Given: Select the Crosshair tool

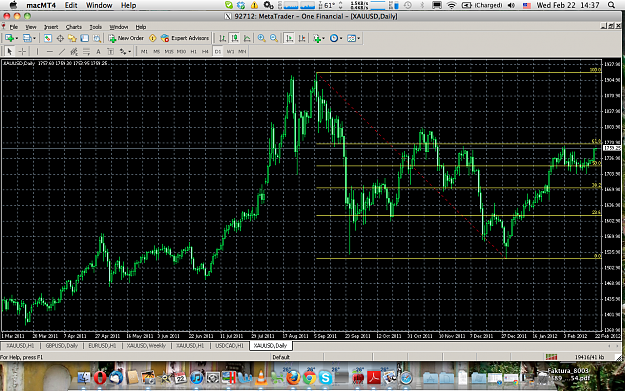Looking at the screenshot, I should click(x=22, y=51).
